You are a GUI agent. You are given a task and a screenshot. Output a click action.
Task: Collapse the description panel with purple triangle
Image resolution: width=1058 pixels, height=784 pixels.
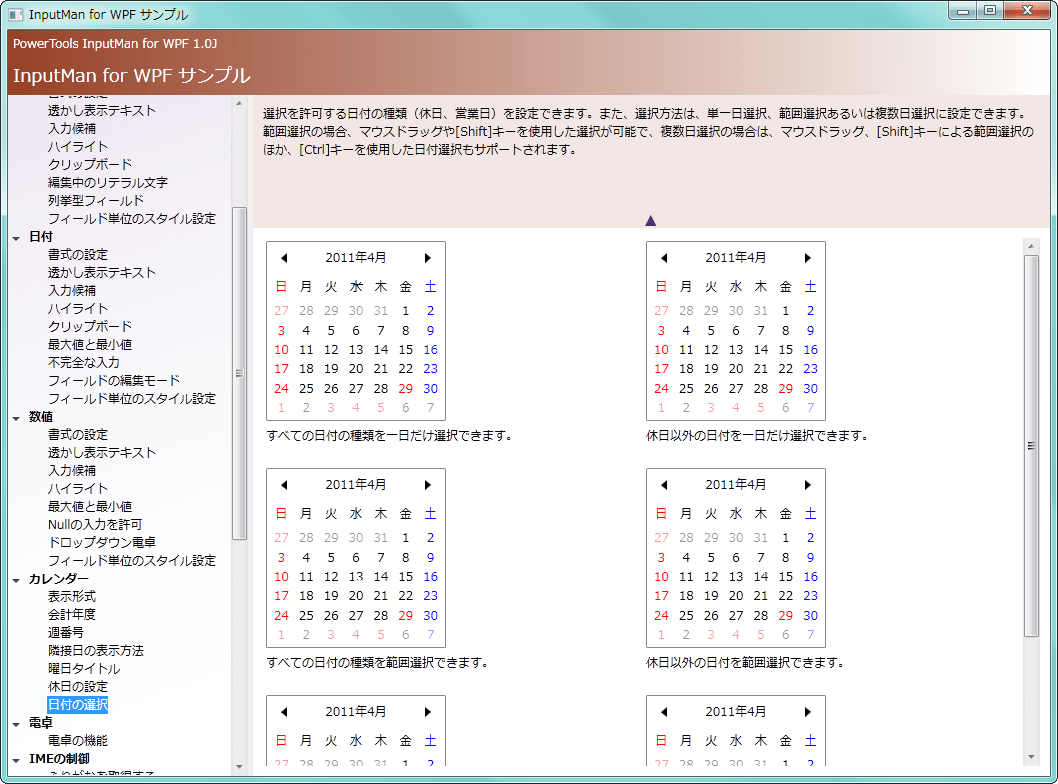pos(650,220)
